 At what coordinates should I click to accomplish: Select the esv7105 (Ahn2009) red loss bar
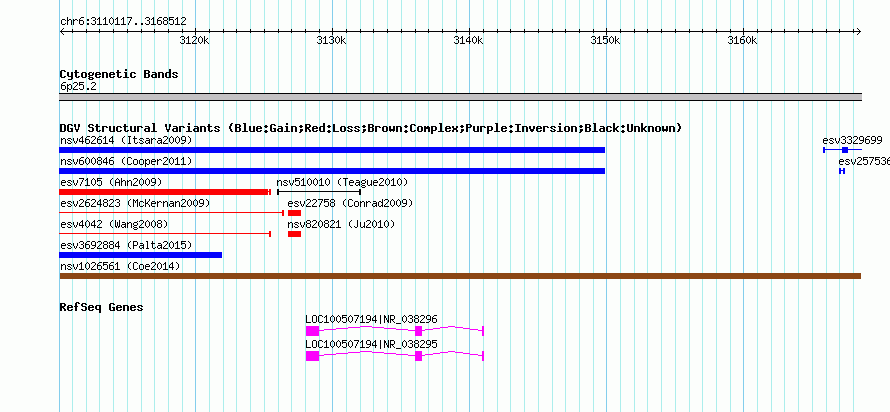point(165,192)
